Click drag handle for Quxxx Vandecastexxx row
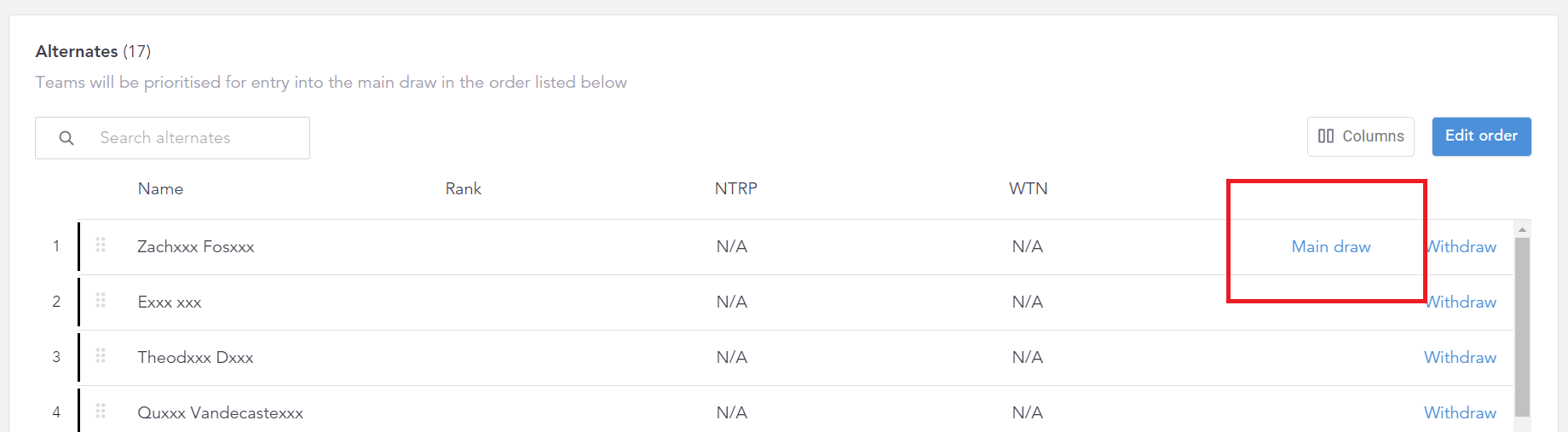Screen dimensions: 1568x432 coord(101,412)
